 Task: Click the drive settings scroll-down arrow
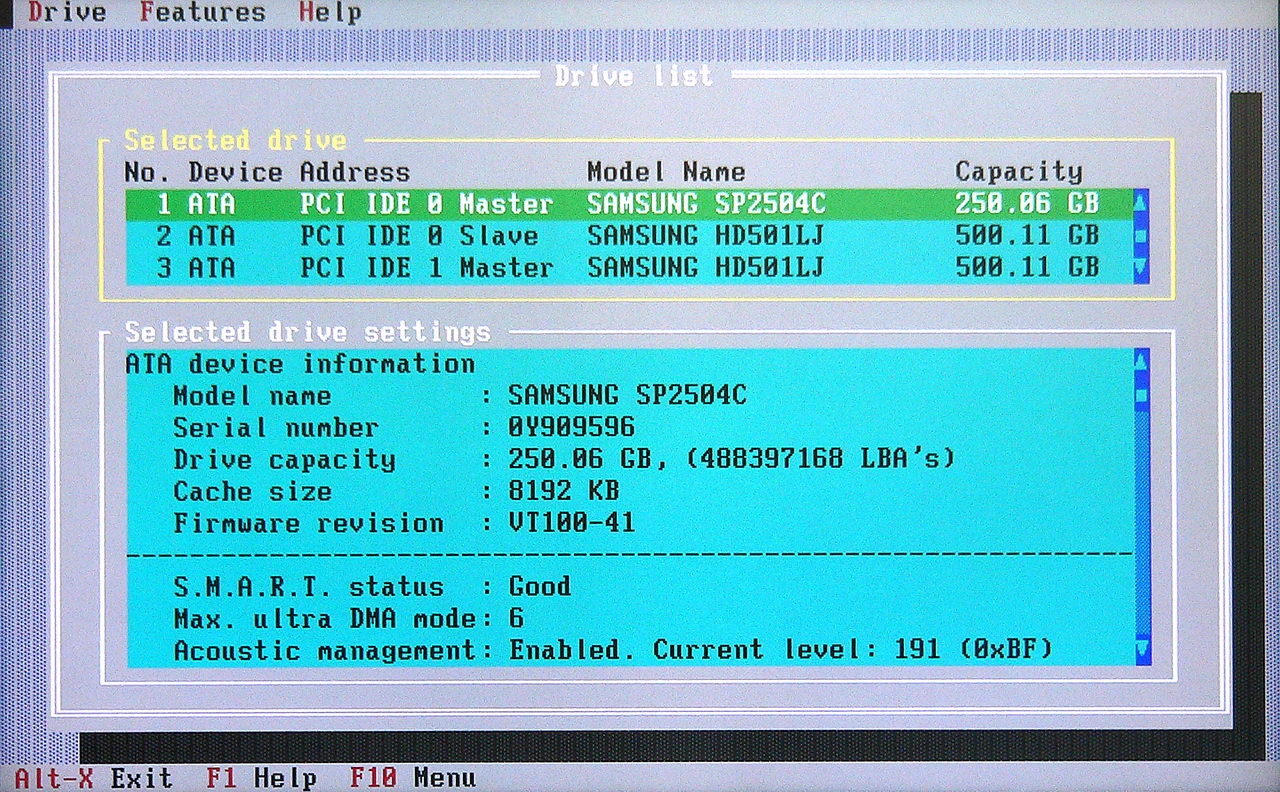coord(1142,651)
